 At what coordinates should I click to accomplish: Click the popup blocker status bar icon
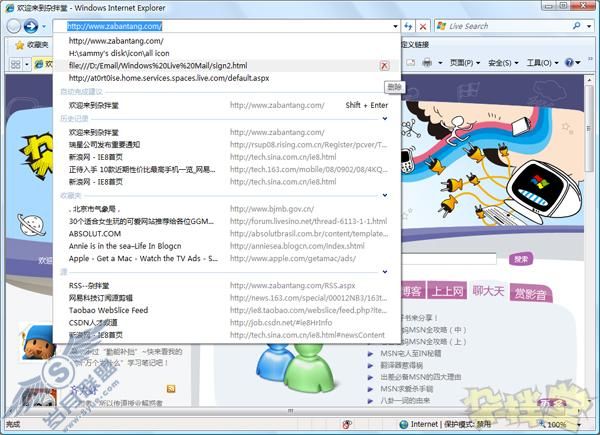coord(347,424)
